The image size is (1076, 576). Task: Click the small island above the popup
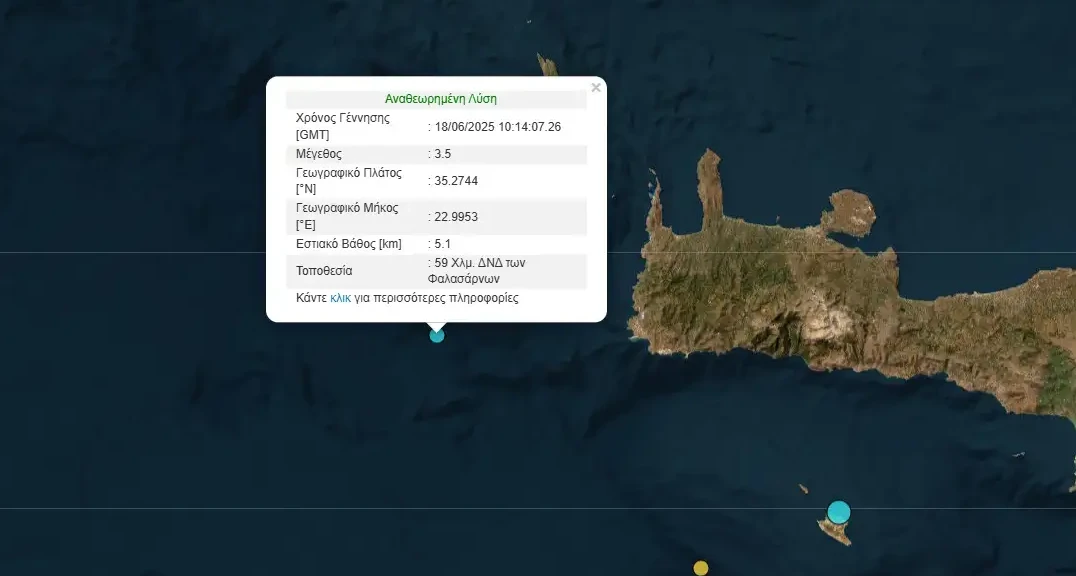[x=547, y=66]
